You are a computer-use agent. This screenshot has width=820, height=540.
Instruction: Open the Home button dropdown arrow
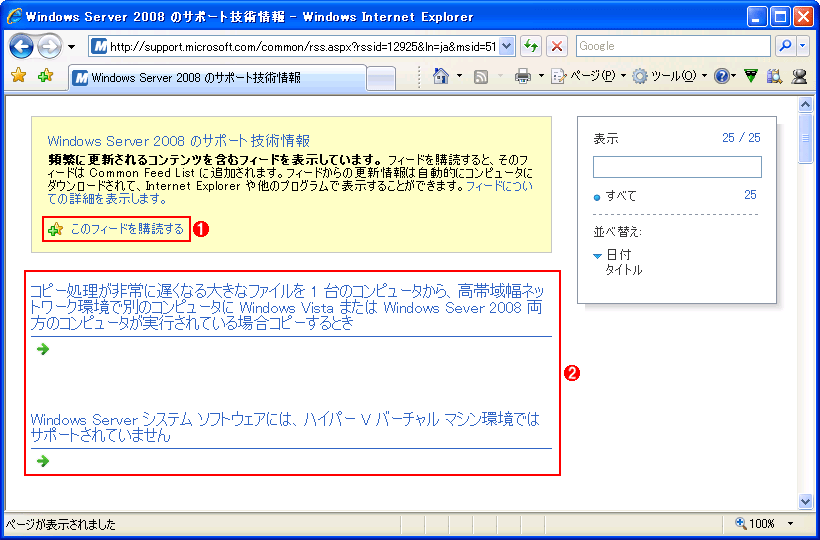point(459,76)
